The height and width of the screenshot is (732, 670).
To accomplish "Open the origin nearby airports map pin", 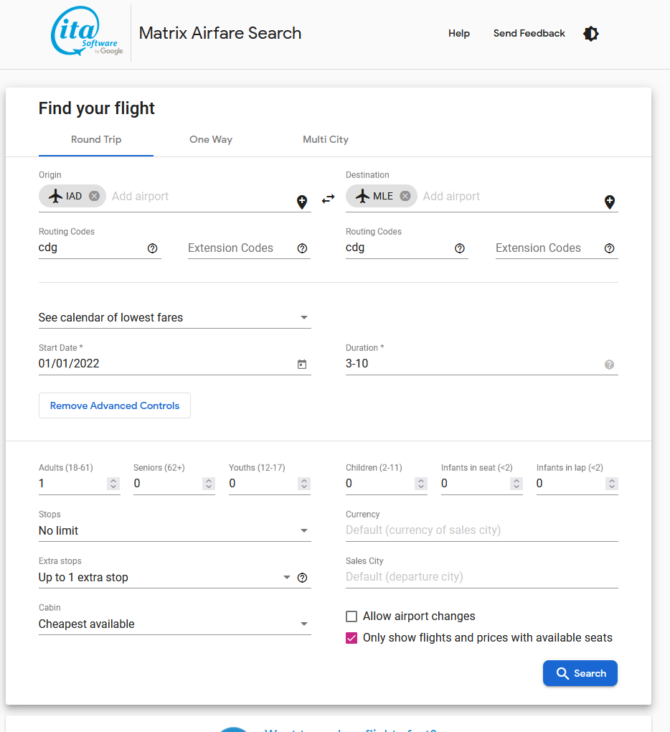I will click(302, 202).
